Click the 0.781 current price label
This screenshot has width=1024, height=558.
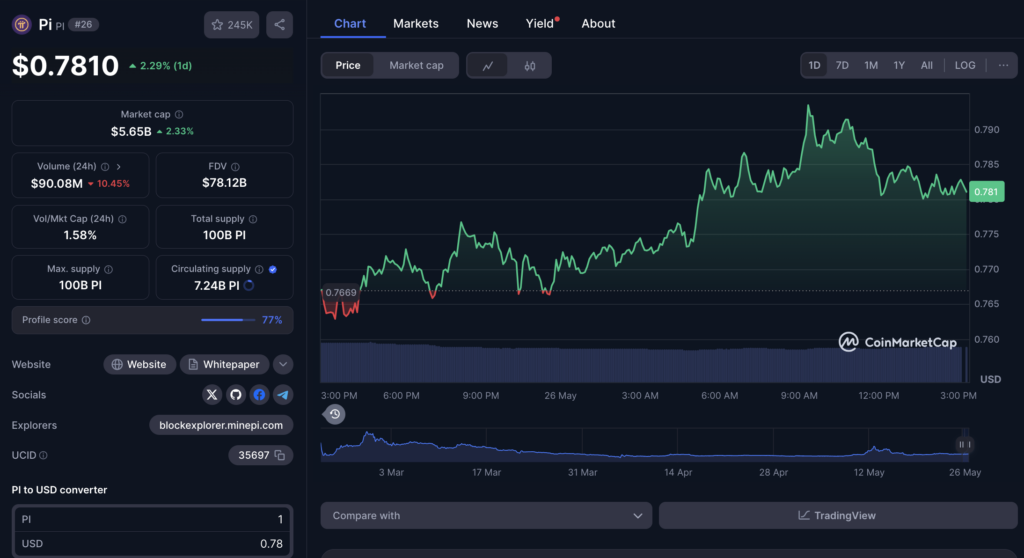click(986, 191)
